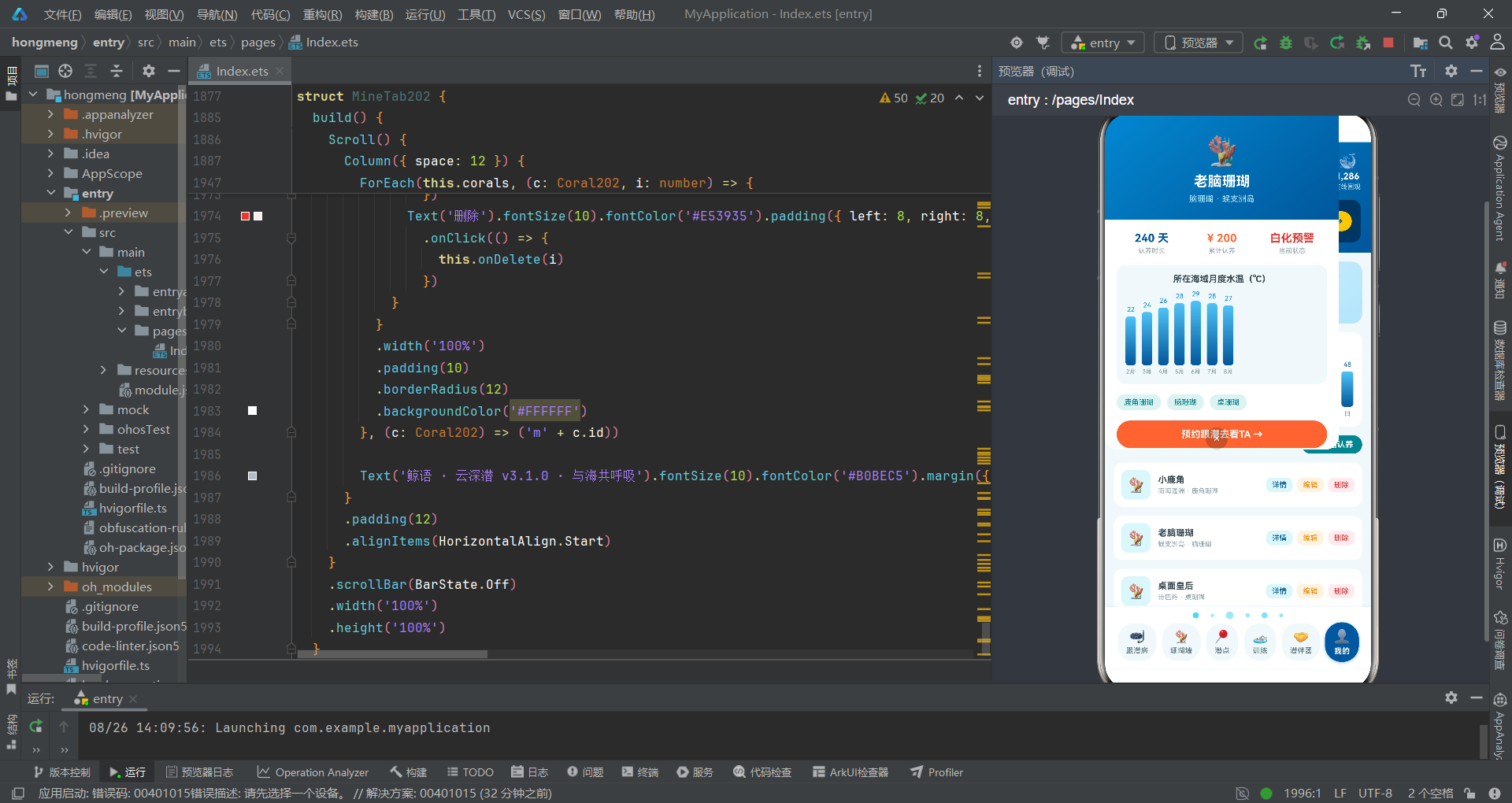The image size is (1512, 803).
Task: Click the project structure folder icon
Action: coord(1420,43)
